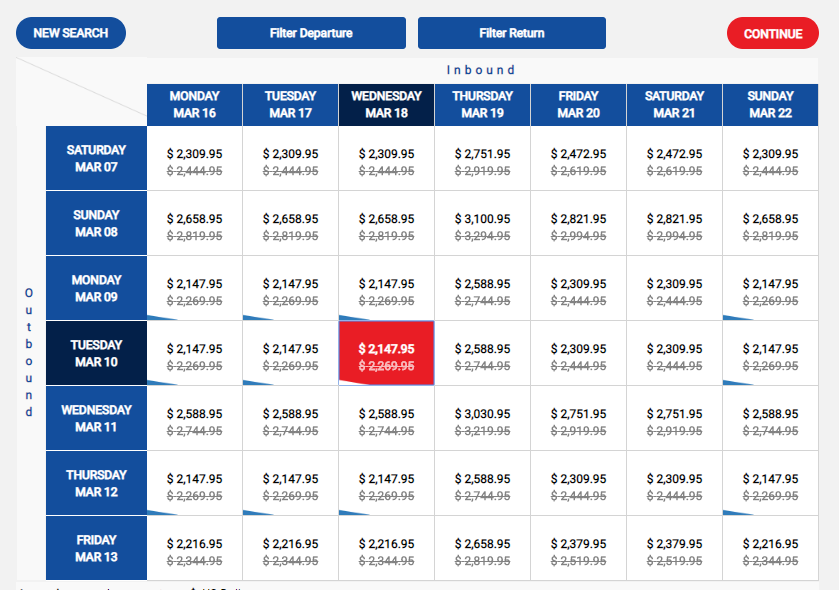The height and width of the screenshot is (590, 839).
Task: Select outbound row Thursday Mar 12
Action: (x=96, y=483)
